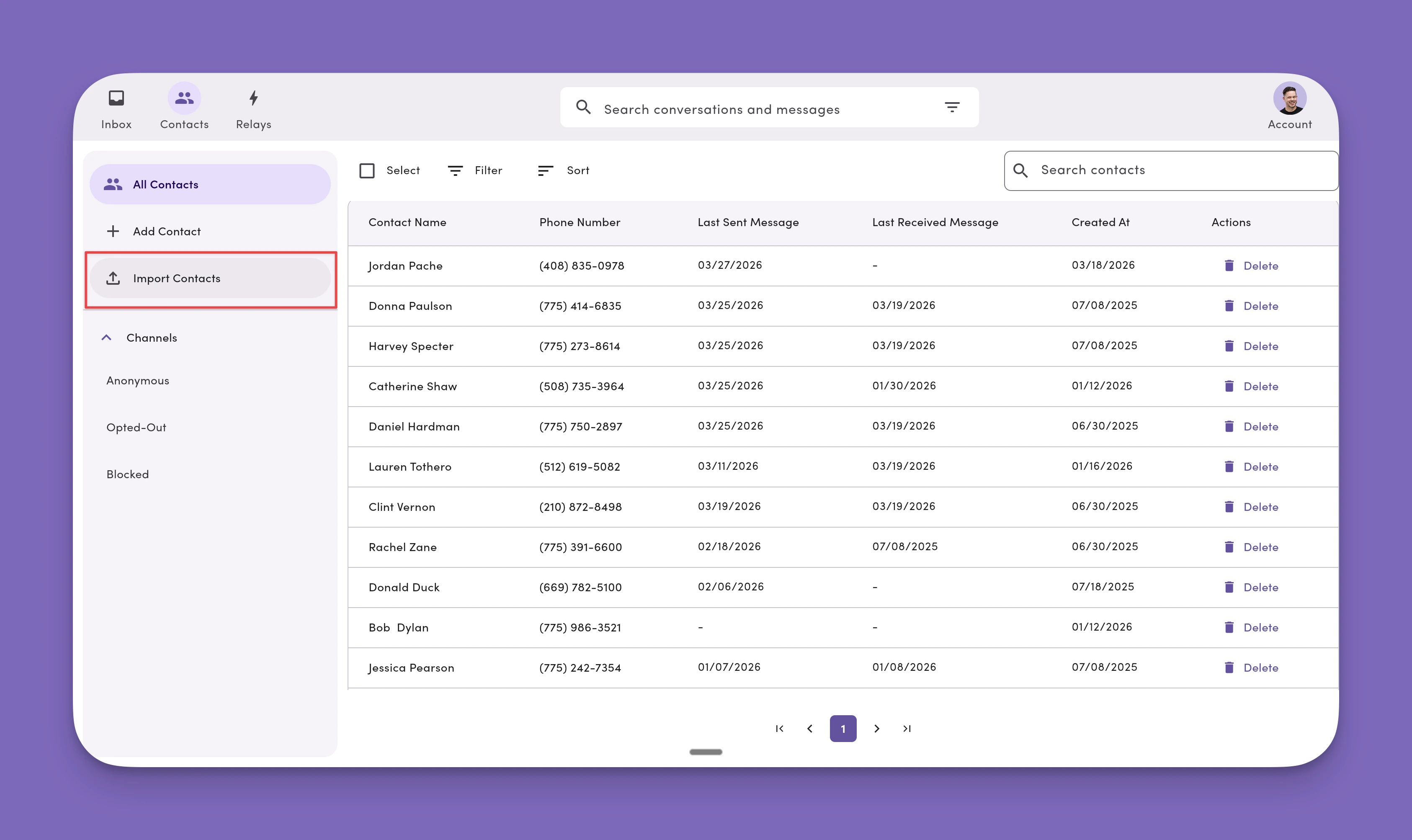Open Account profile avatar

pos(1289,98)
